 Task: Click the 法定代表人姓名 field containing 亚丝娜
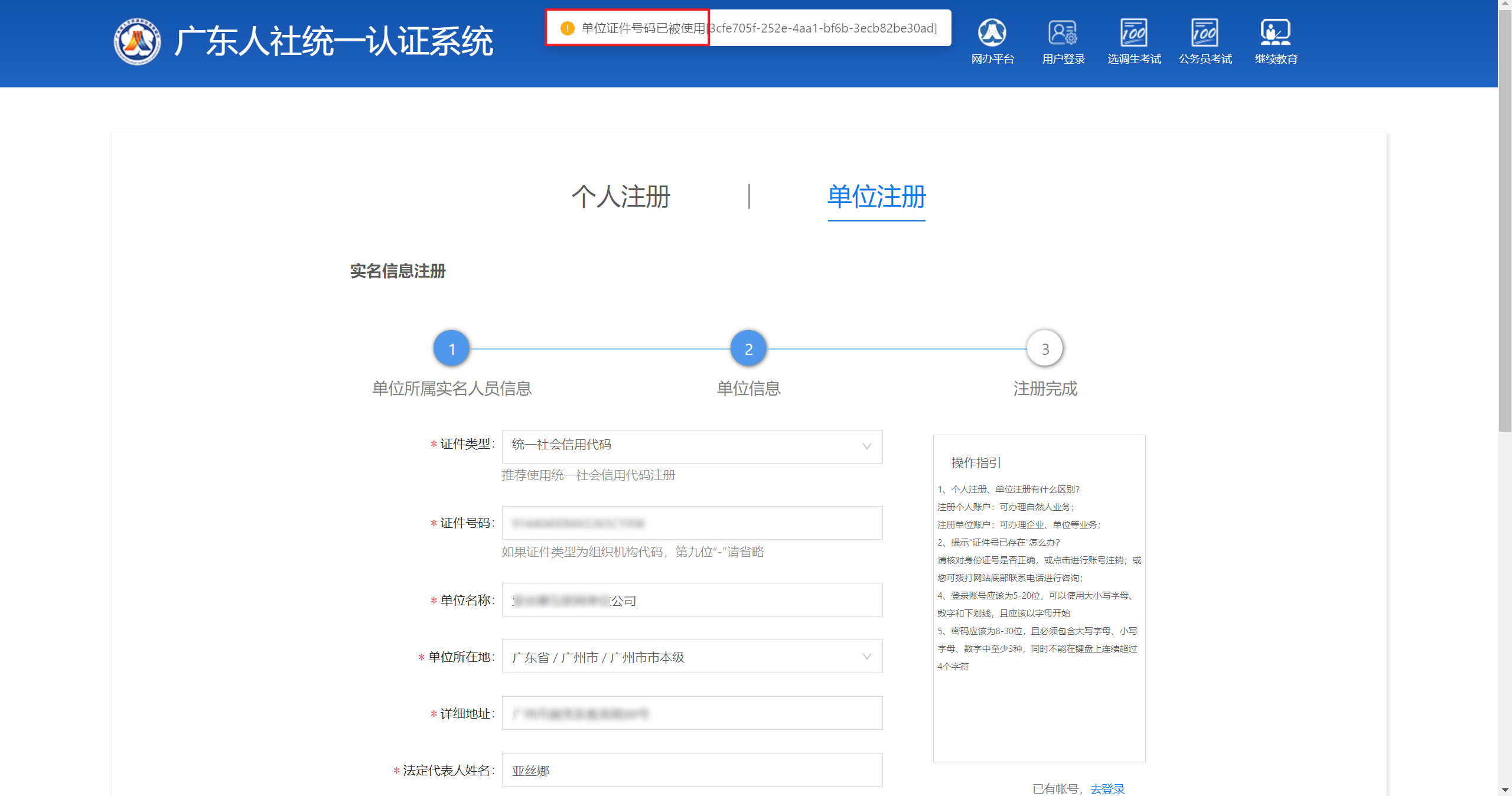coord(692,770)
